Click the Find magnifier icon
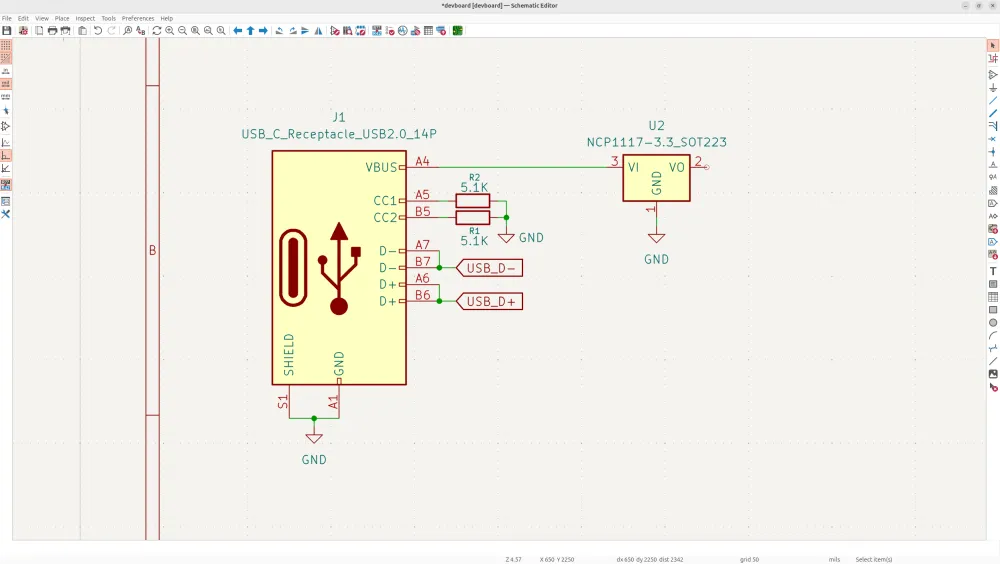The height and width of the screenshot is (564, 1000). (128, 31)
